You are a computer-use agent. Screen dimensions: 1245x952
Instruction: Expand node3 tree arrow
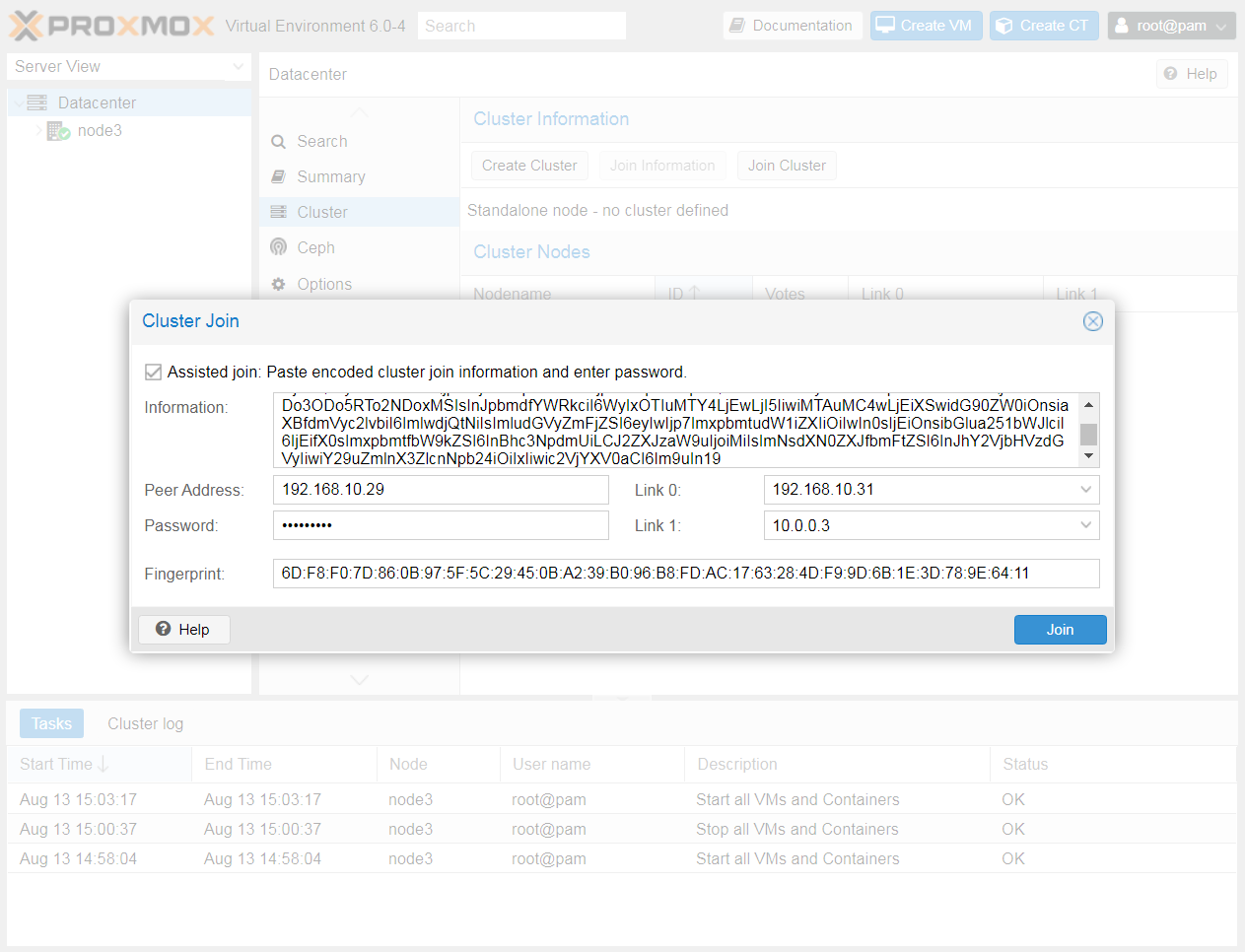(39, 130)
